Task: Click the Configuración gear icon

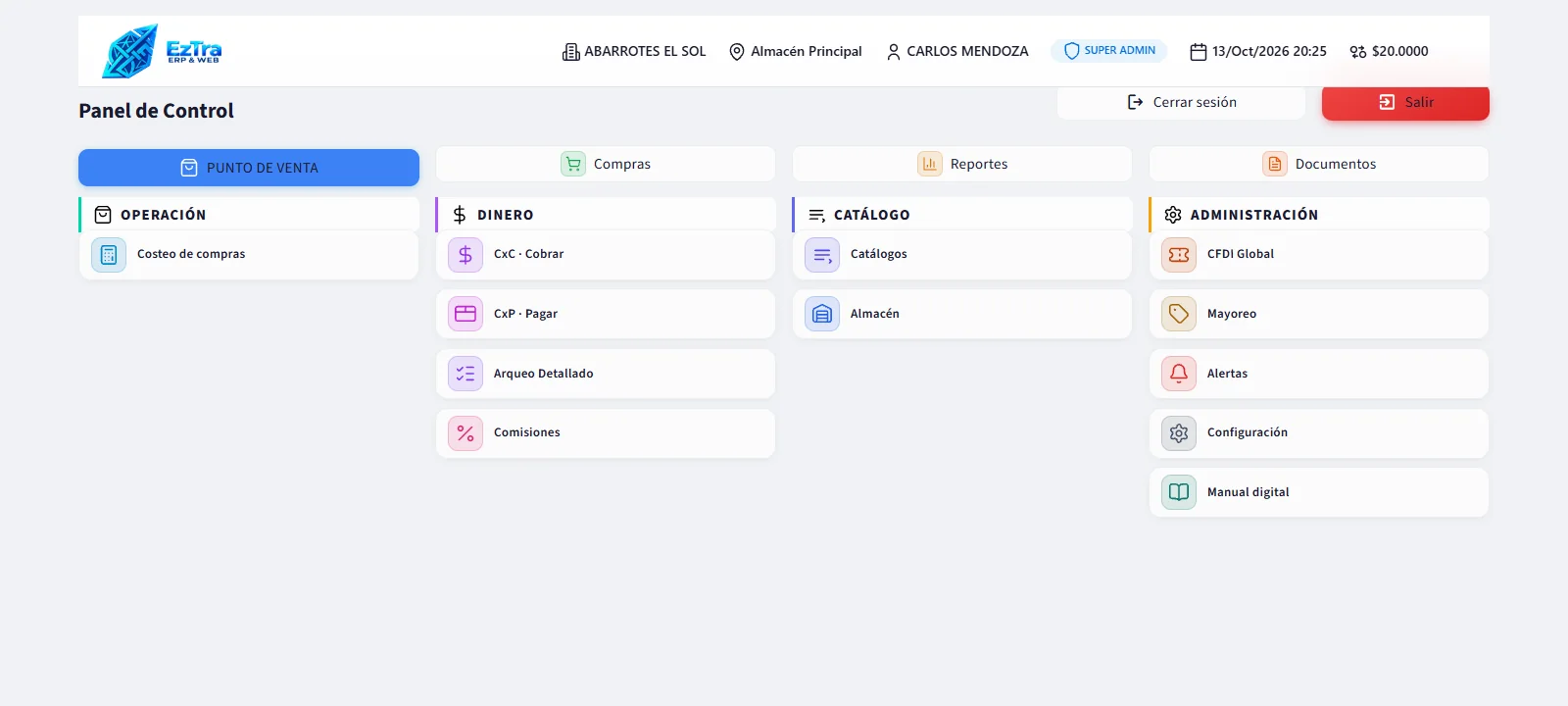Action: (x=1179, y=433)
